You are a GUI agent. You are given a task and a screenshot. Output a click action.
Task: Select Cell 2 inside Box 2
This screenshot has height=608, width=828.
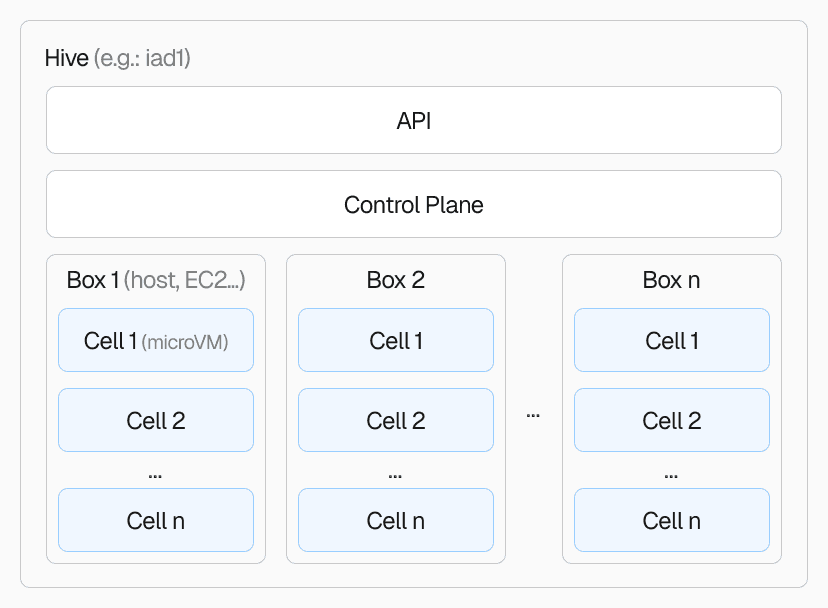pyautogui.click(x=396, y=421)
